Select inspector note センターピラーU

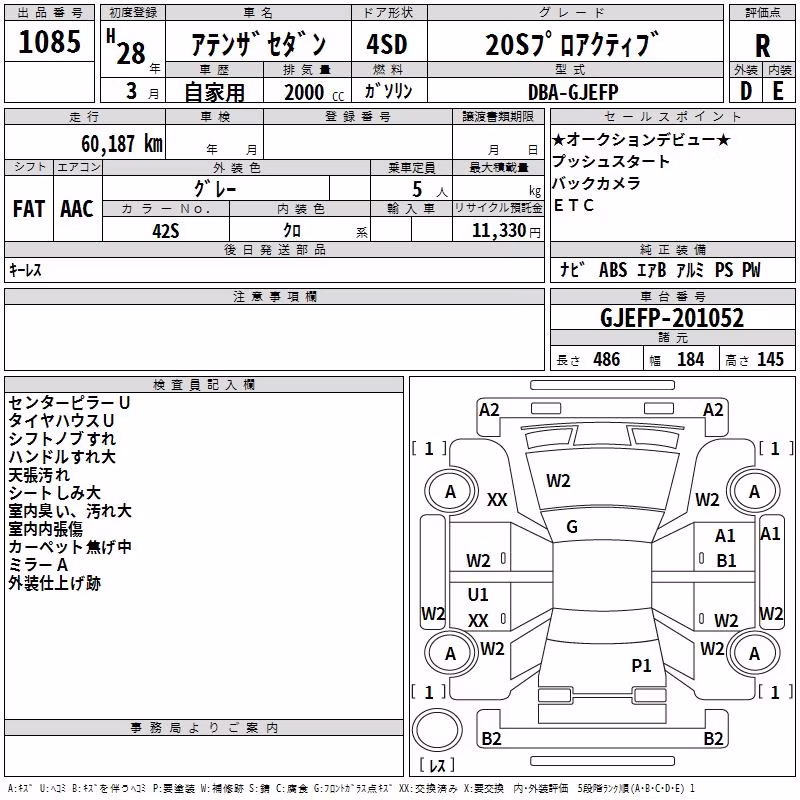coord(69,403)
